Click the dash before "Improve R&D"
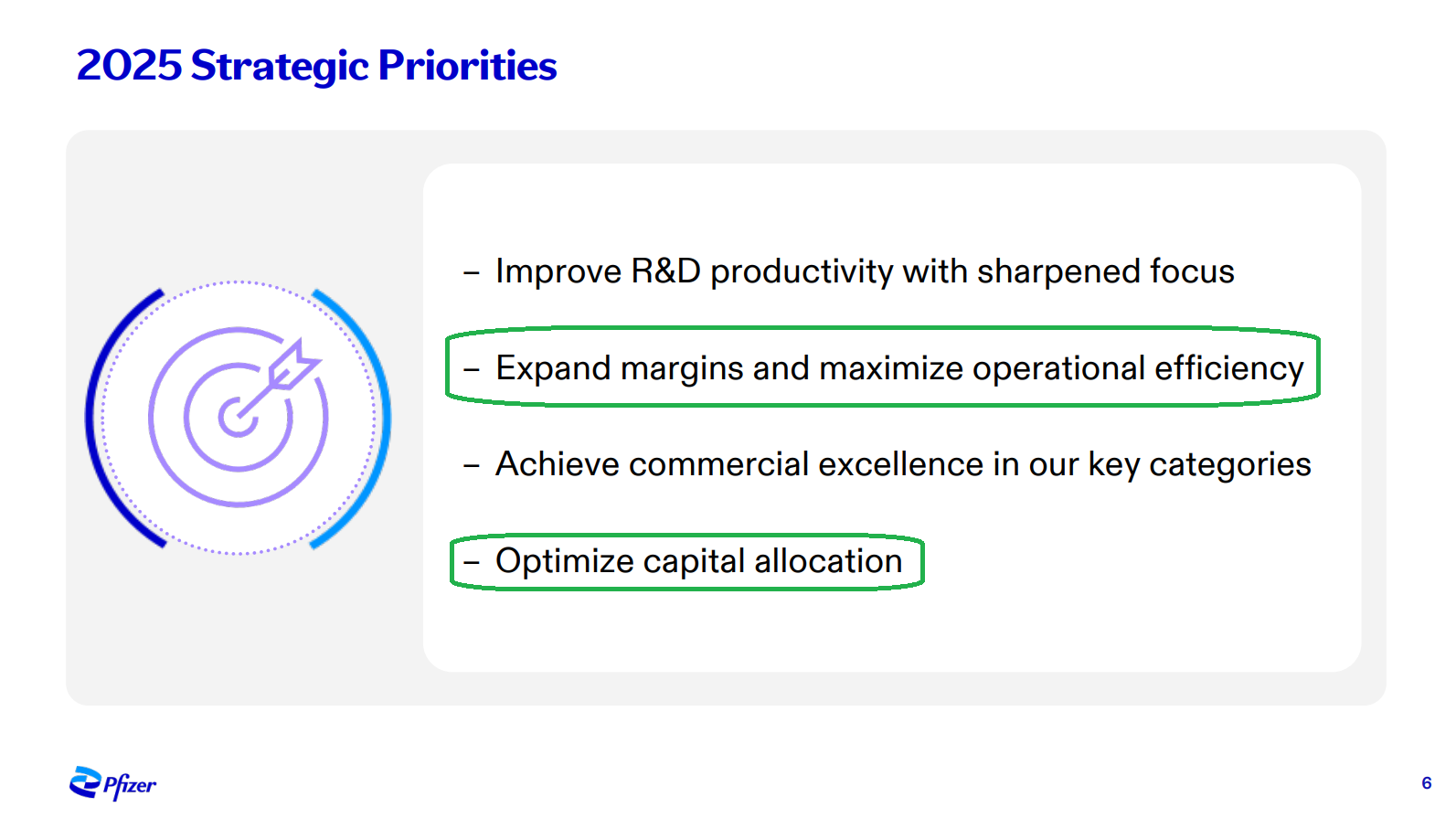This screenshot has width=1456, height=818. 472,272
